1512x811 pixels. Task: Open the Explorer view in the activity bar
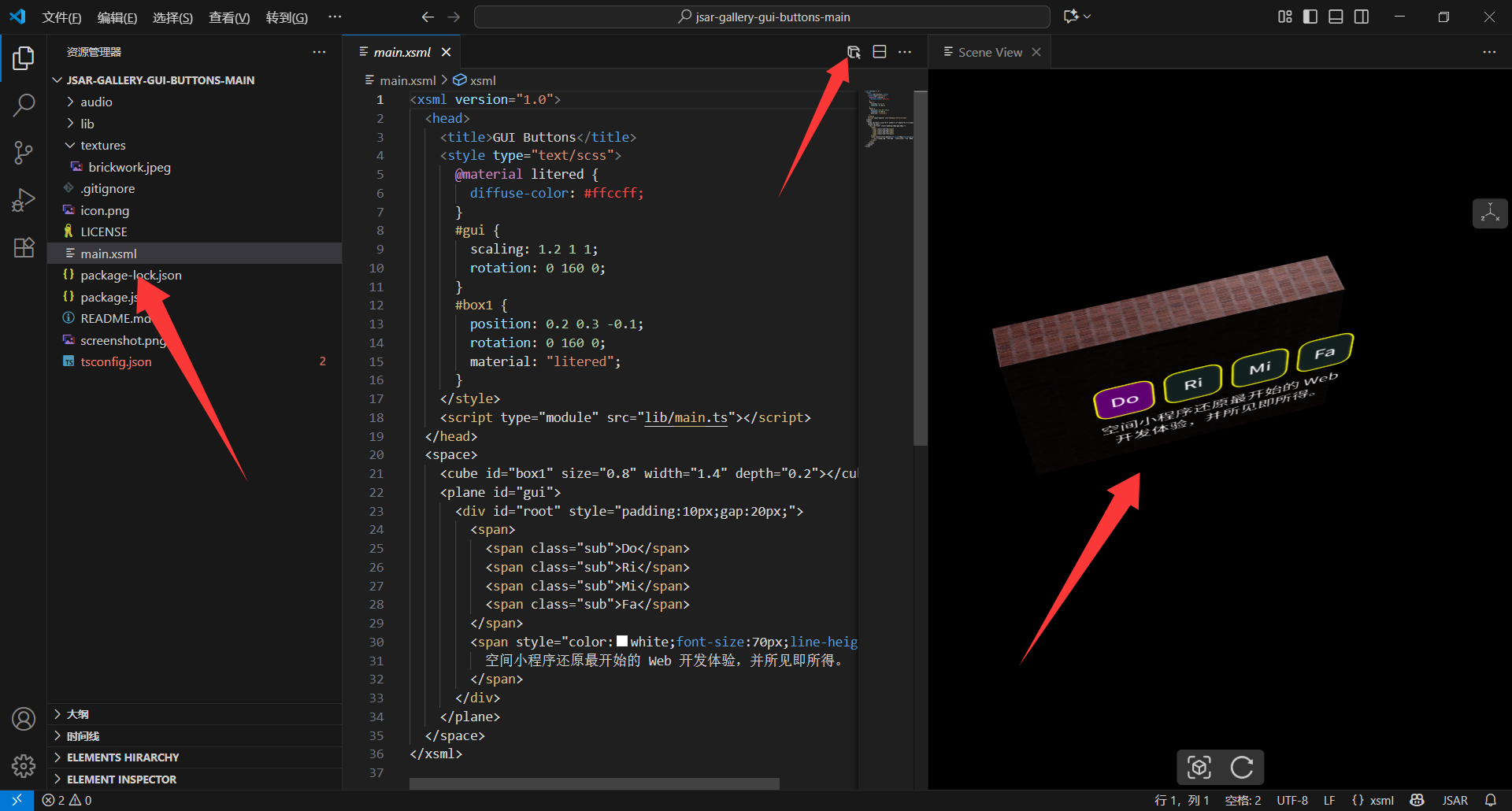[x=24, y=58]
